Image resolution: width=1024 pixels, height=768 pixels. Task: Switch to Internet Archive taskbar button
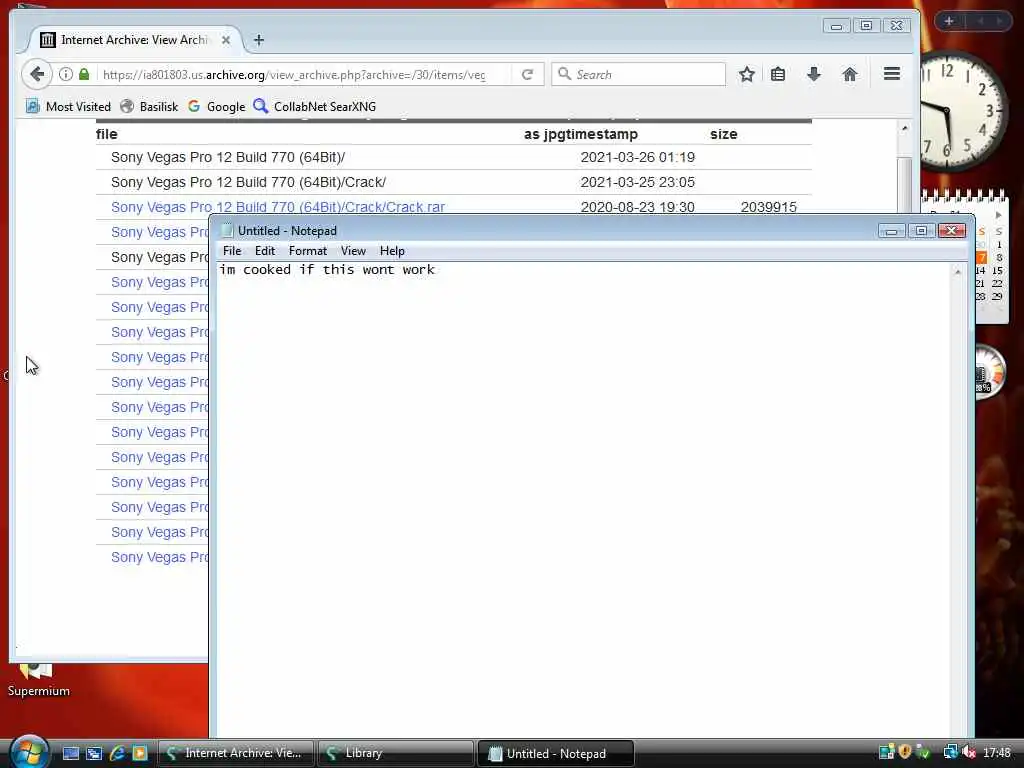pos(236,753)
